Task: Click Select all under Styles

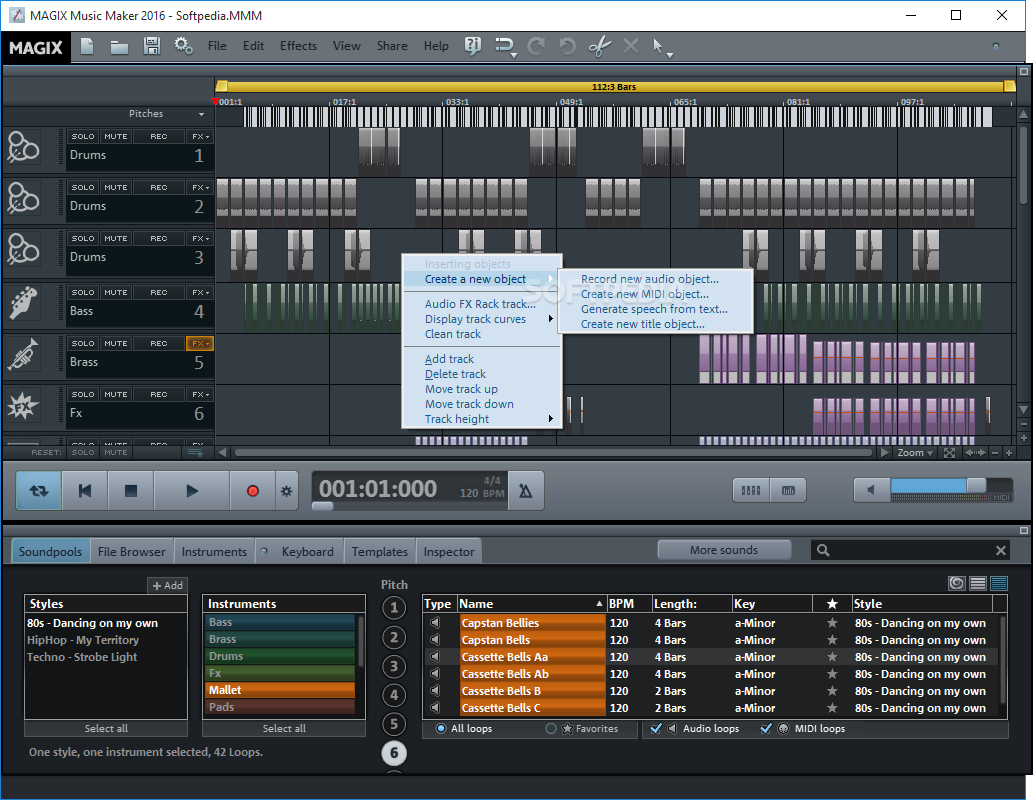Action: [106, 728]
